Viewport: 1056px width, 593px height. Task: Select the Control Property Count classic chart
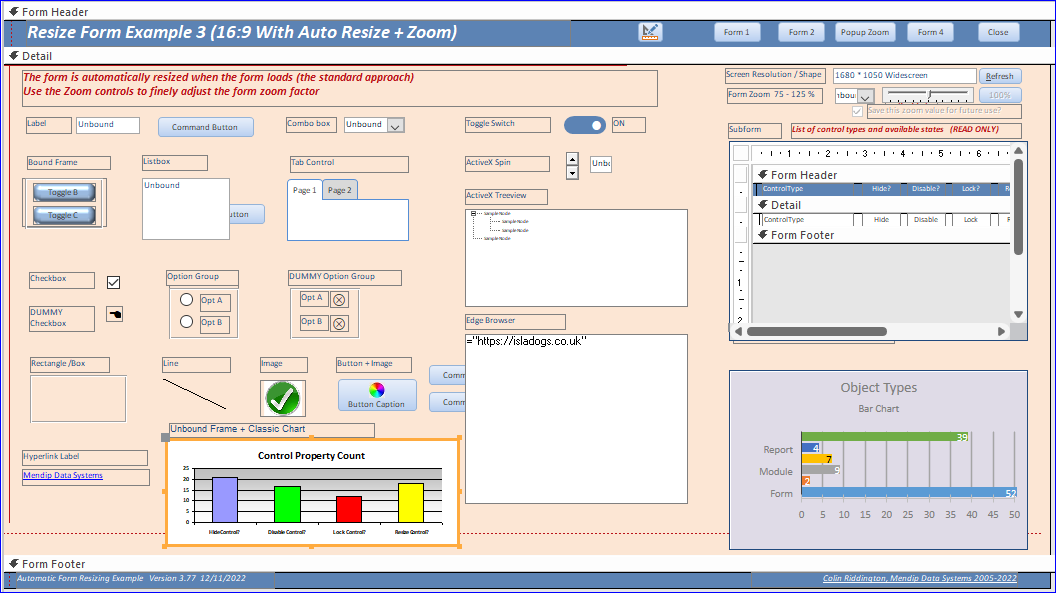tap(312, 493)
